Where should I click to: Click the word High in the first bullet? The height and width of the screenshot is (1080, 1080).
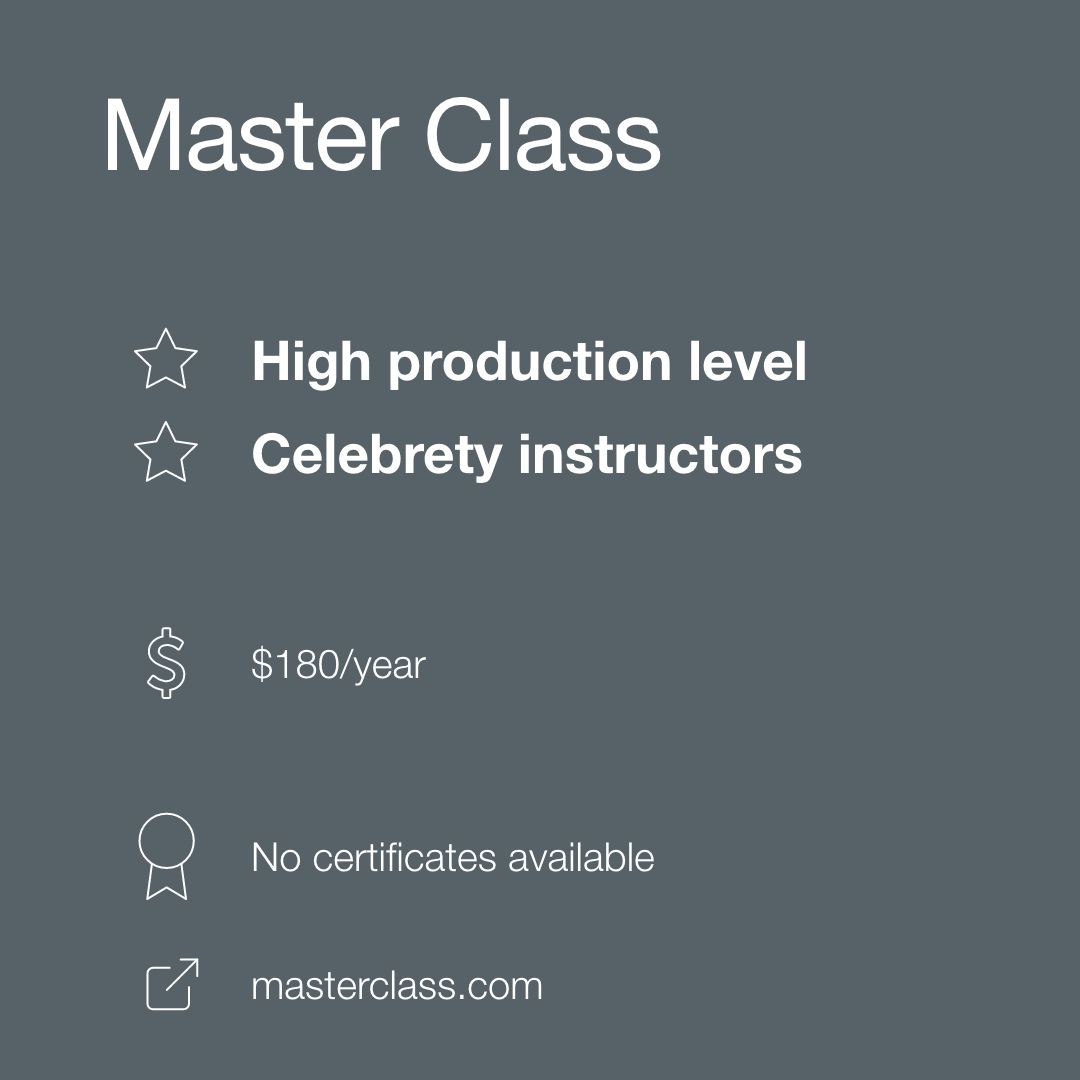point(311,362)
